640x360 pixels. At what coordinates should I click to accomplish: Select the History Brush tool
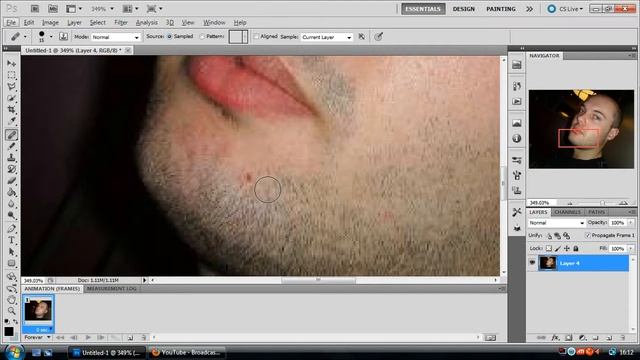[x=11, y=169]
